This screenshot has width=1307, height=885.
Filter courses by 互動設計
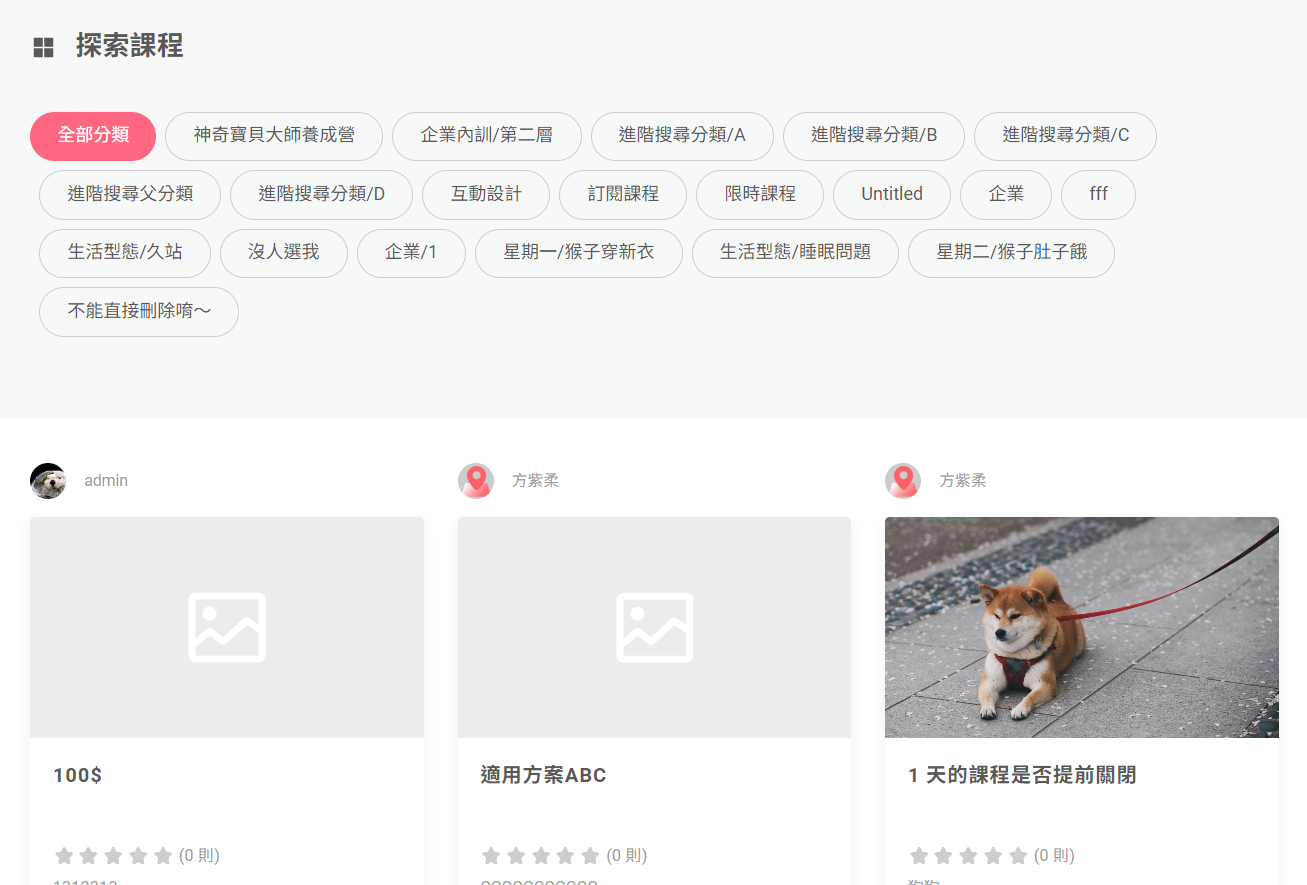(x=486, y=195)
